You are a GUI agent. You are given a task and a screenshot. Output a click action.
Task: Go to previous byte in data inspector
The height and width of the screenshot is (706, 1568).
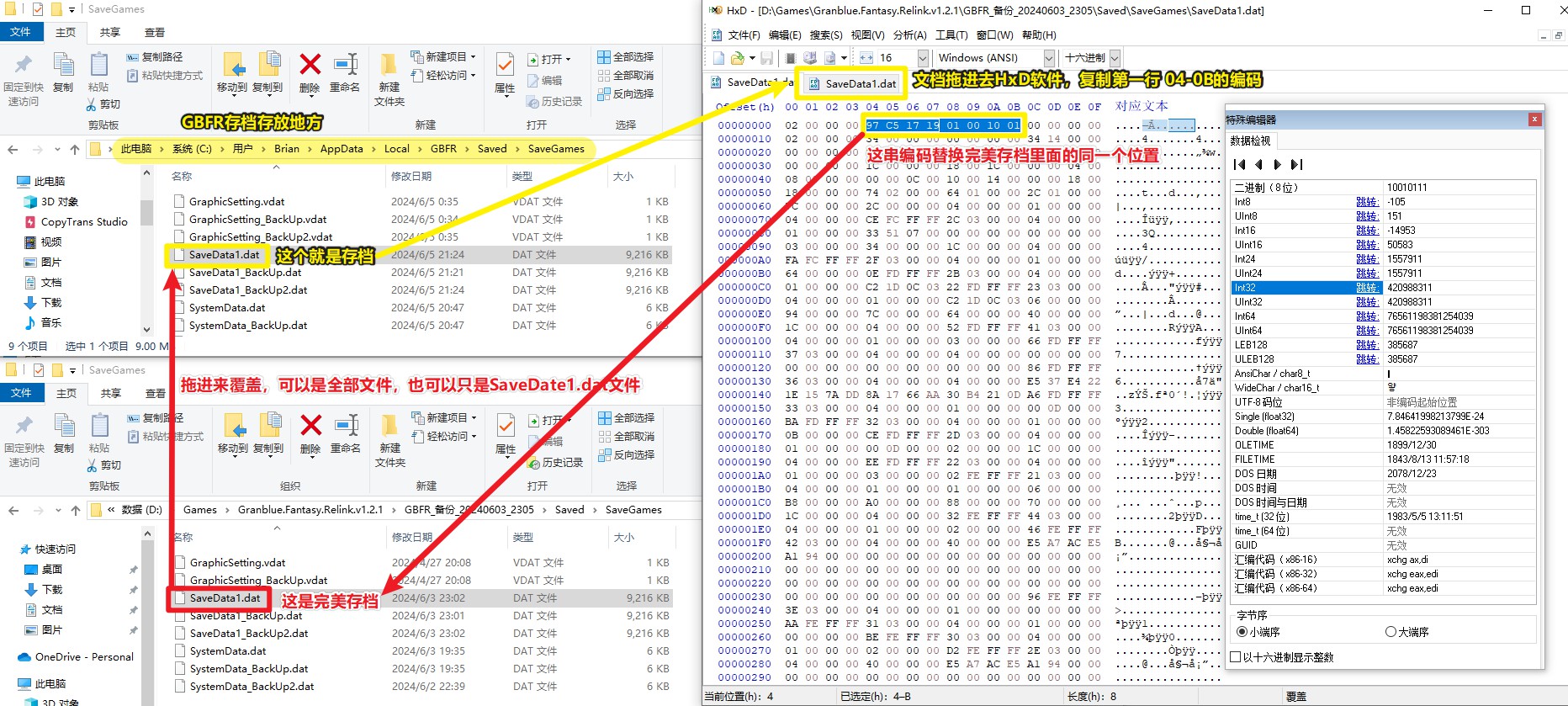[1258, 164]
